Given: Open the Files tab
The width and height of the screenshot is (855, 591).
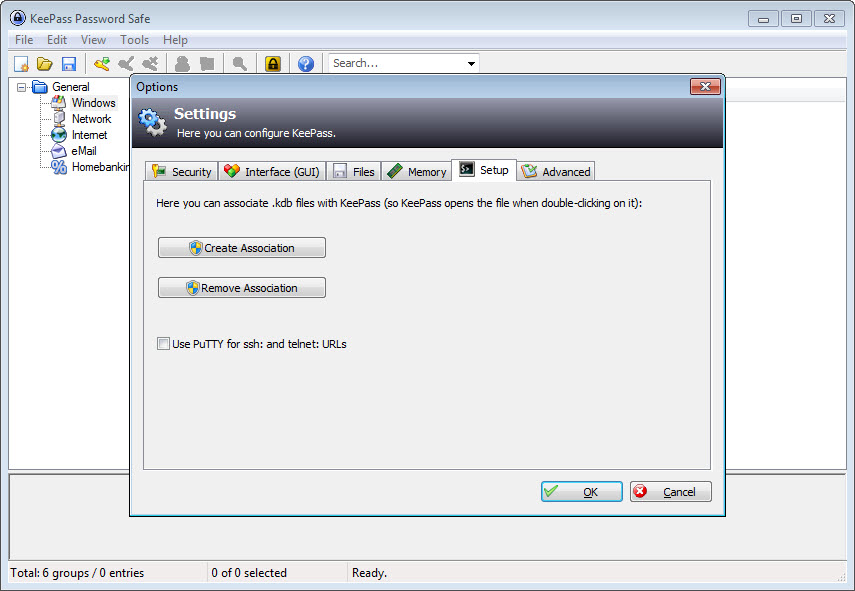Looking at the screenshot, I should (x=354, y=171).
